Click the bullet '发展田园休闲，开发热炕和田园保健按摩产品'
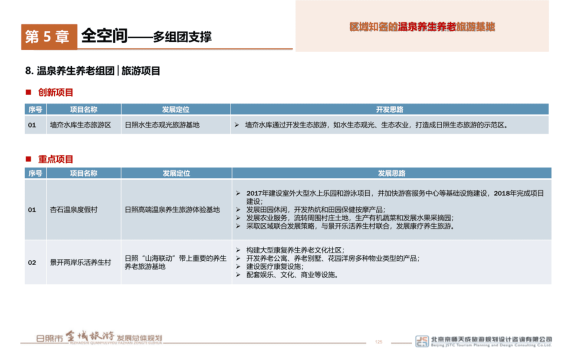The width and height of the screenshot is (570, 360). pos(316,210)
